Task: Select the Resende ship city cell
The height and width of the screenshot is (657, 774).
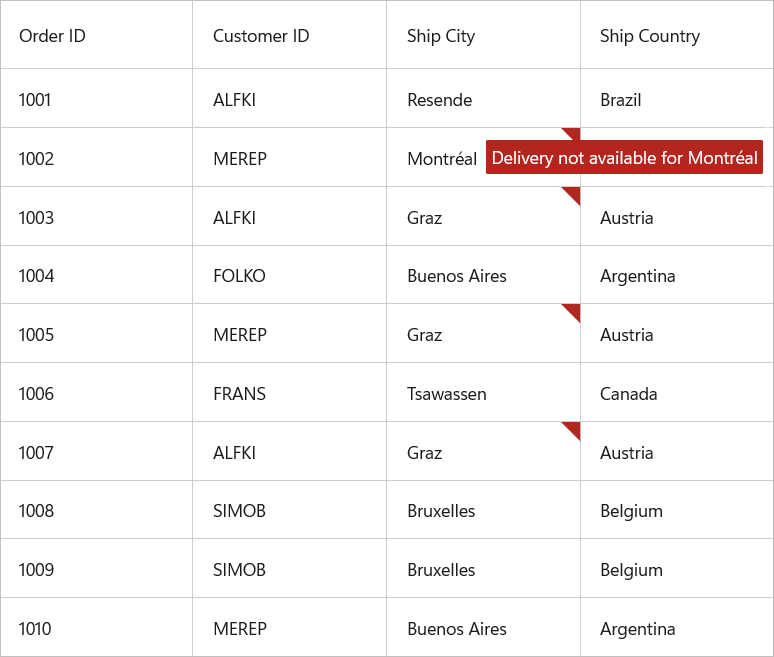Action: [x=440, y=100]
